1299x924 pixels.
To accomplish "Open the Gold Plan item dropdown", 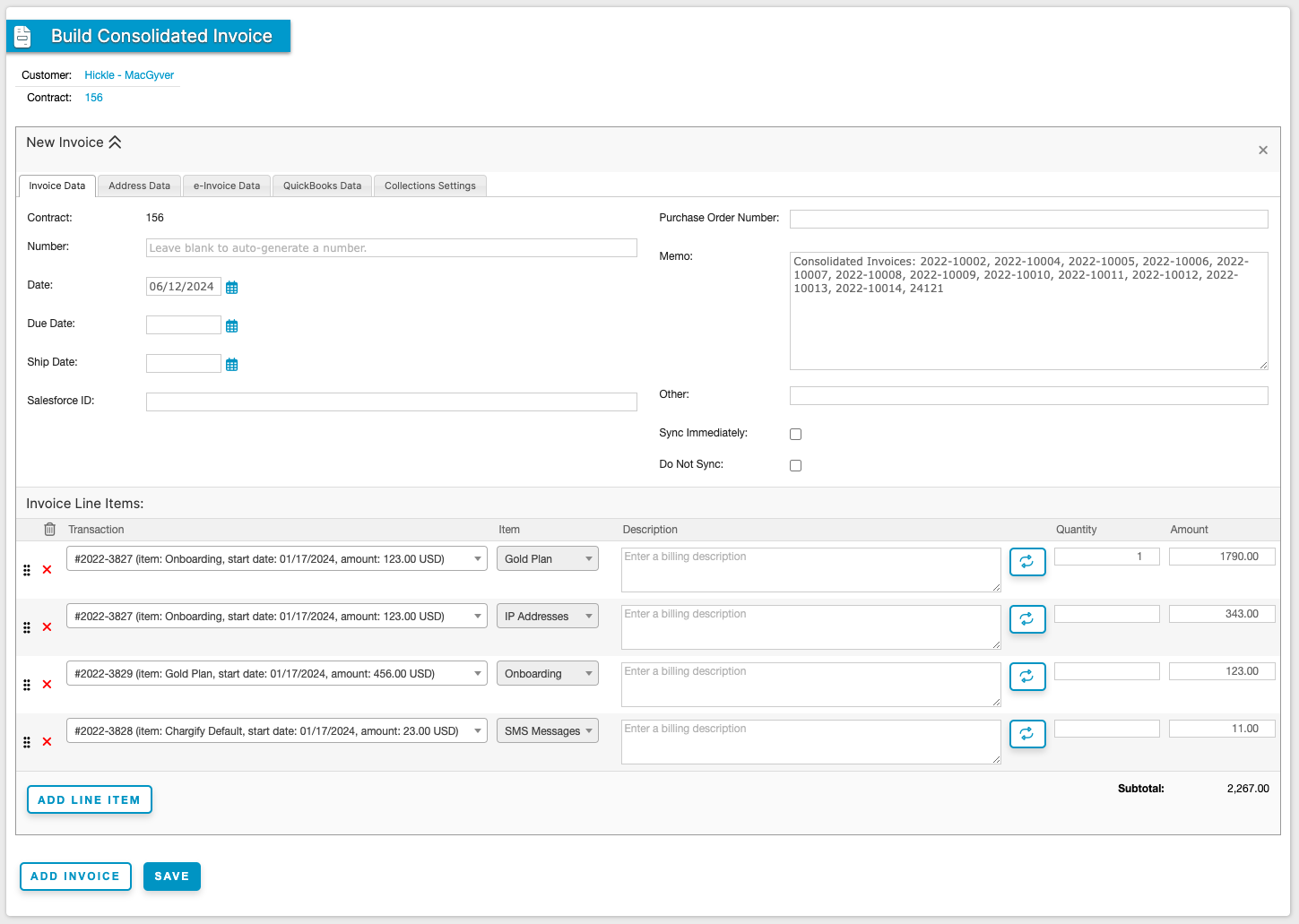I will [548, 559].
